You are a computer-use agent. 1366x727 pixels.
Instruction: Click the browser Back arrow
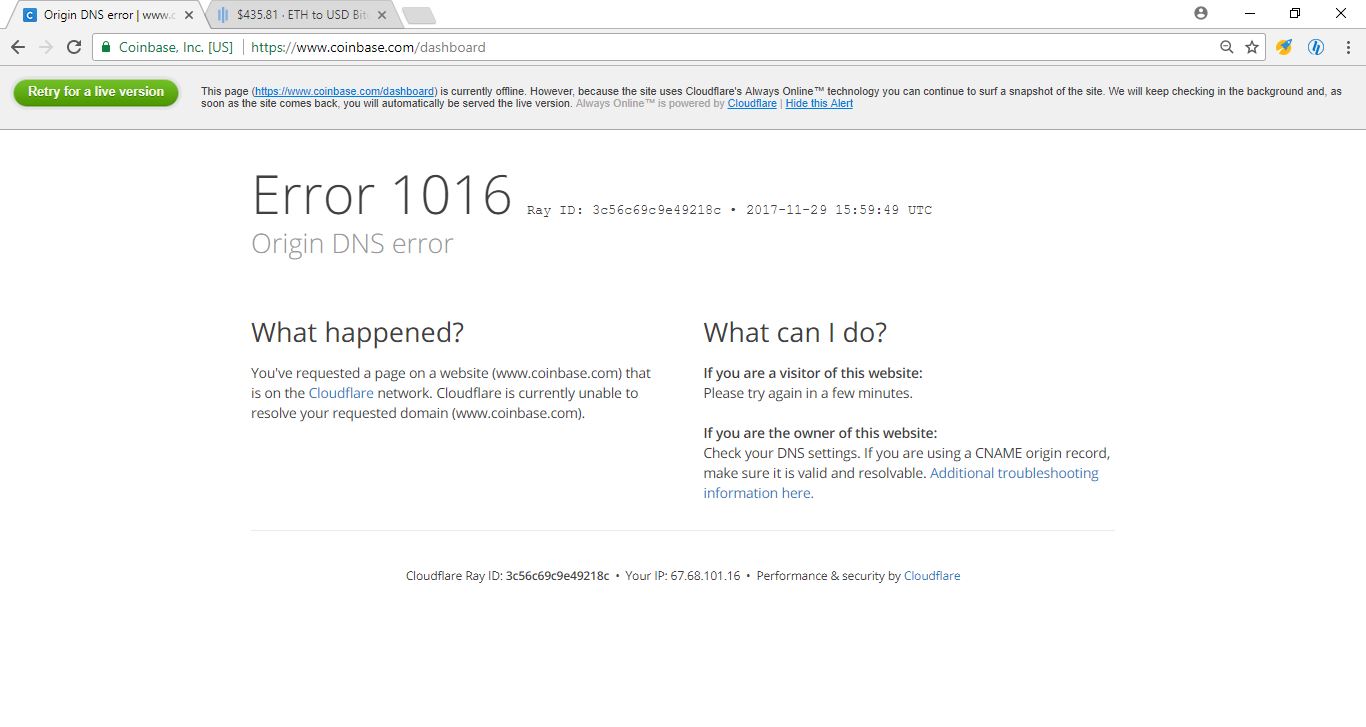tap(18, 47)
